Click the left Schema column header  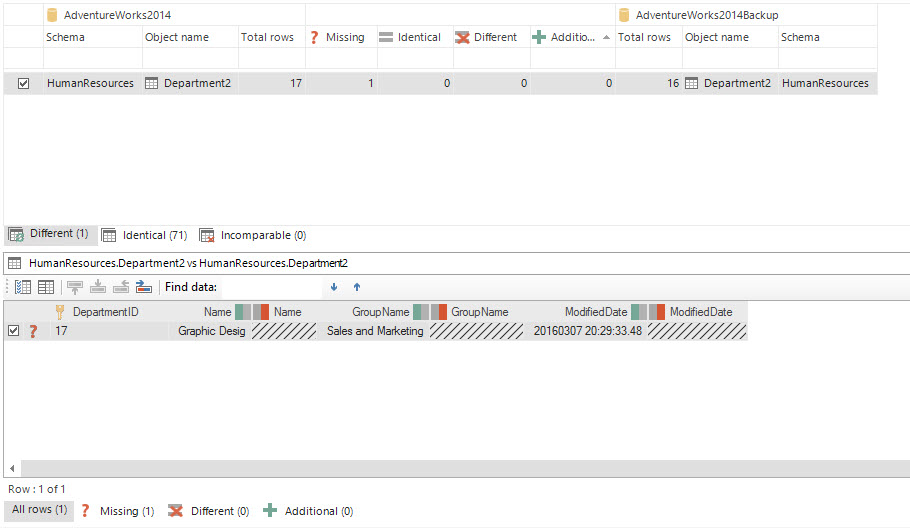point(93,37)
